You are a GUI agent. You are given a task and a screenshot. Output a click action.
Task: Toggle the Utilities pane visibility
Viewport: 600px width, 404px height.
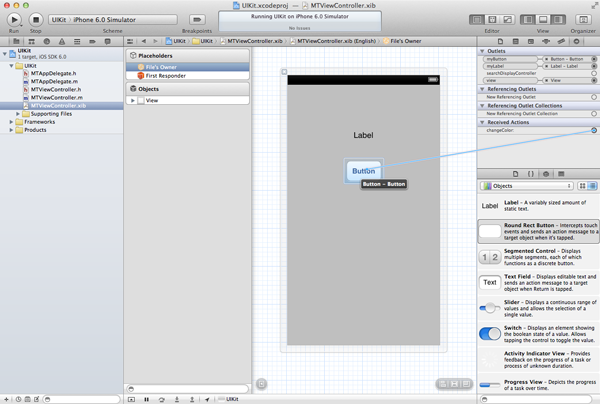[x=558, y=20]
